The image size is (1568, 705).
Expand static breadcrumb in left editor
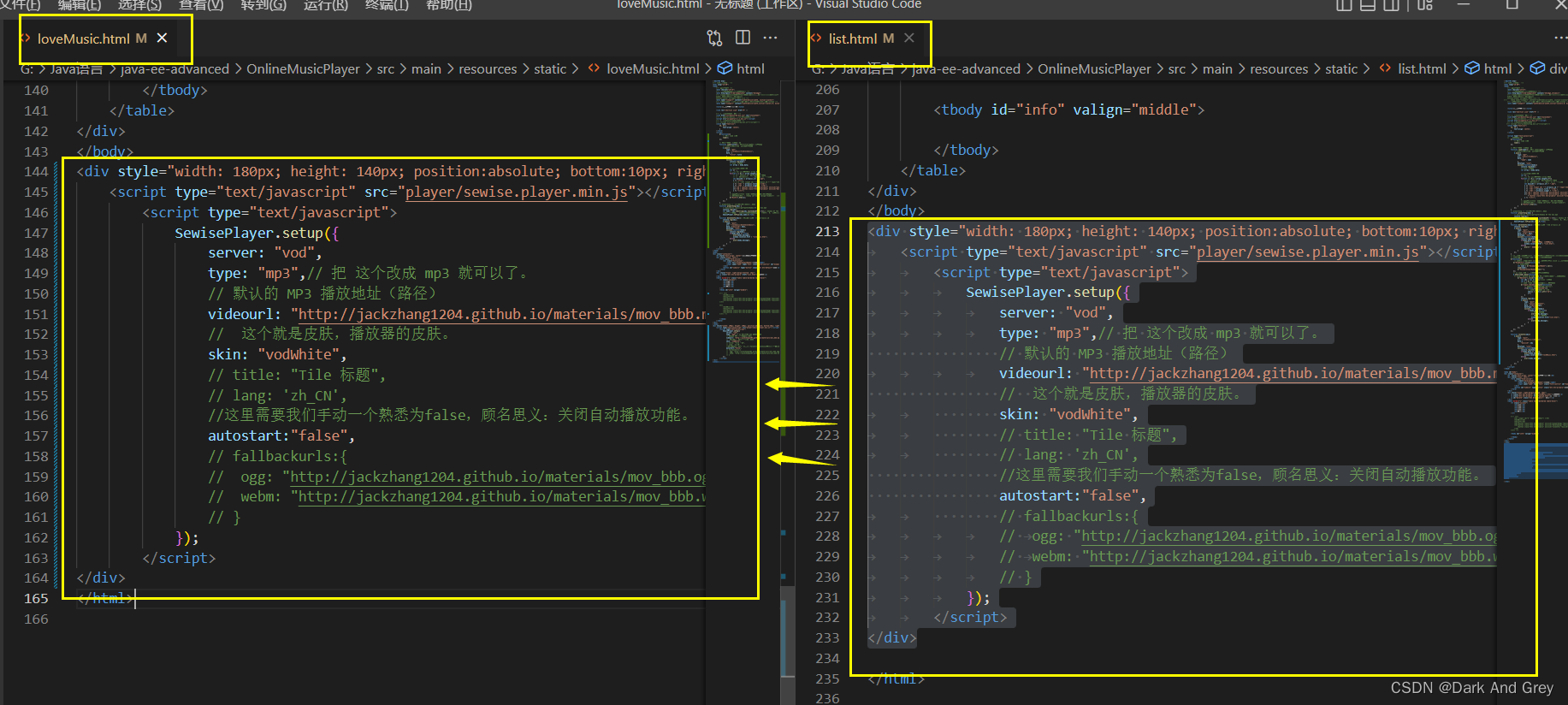550,68
